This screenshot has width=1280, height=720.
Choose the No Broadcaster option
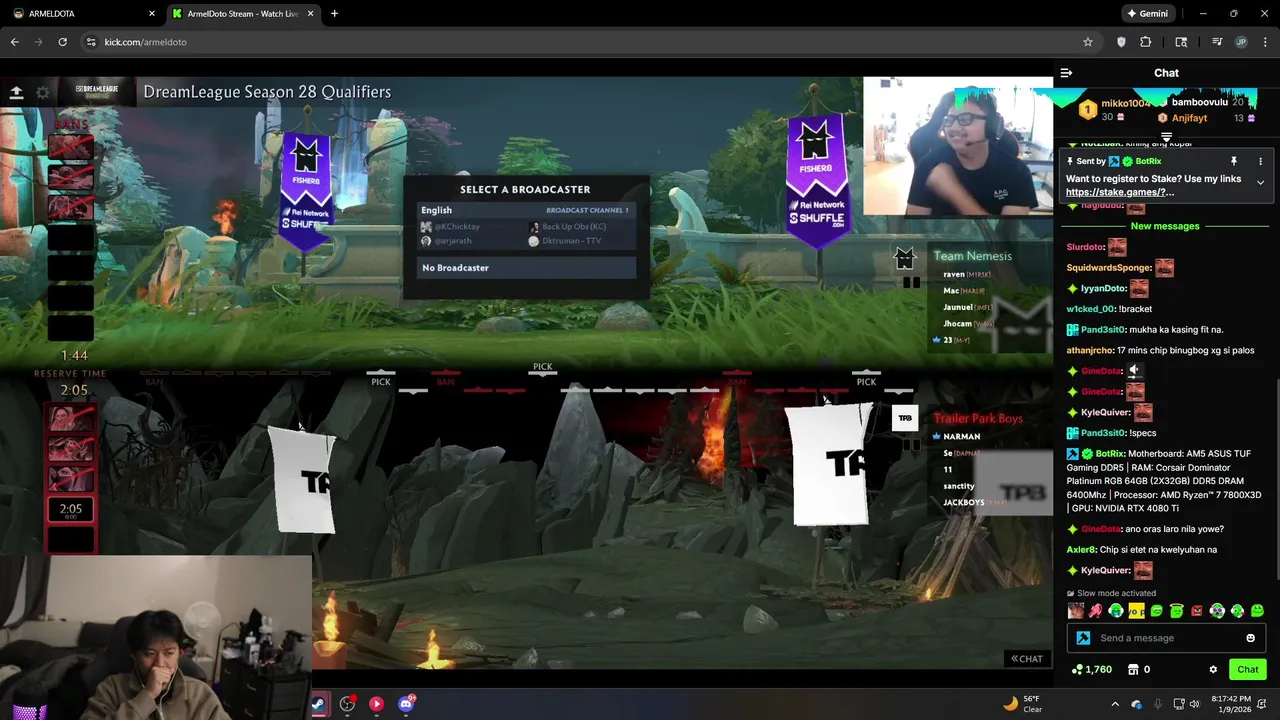527,268
